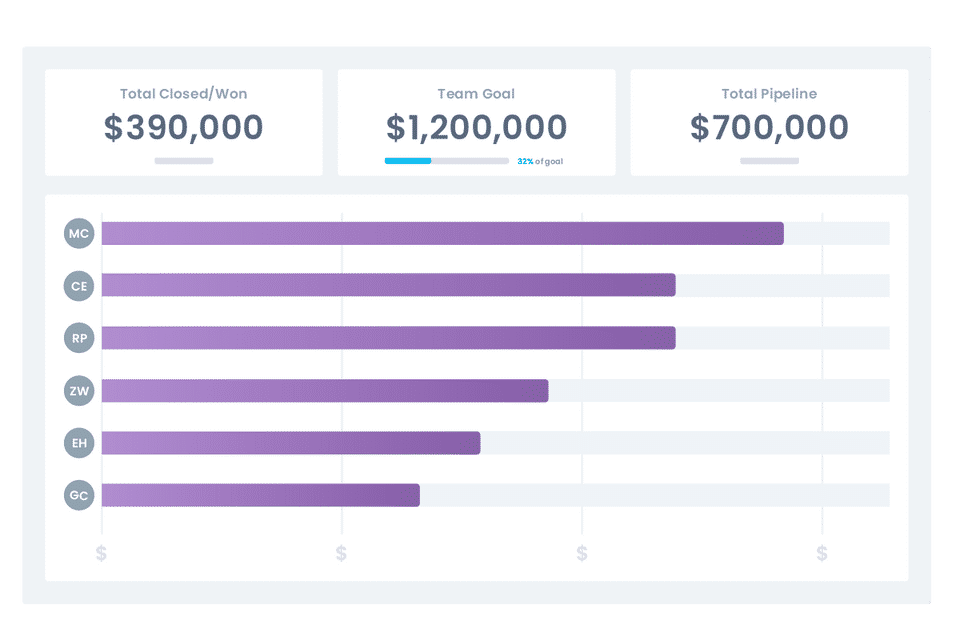
Task: Click the EH purple sales bar
Action: 291,443
